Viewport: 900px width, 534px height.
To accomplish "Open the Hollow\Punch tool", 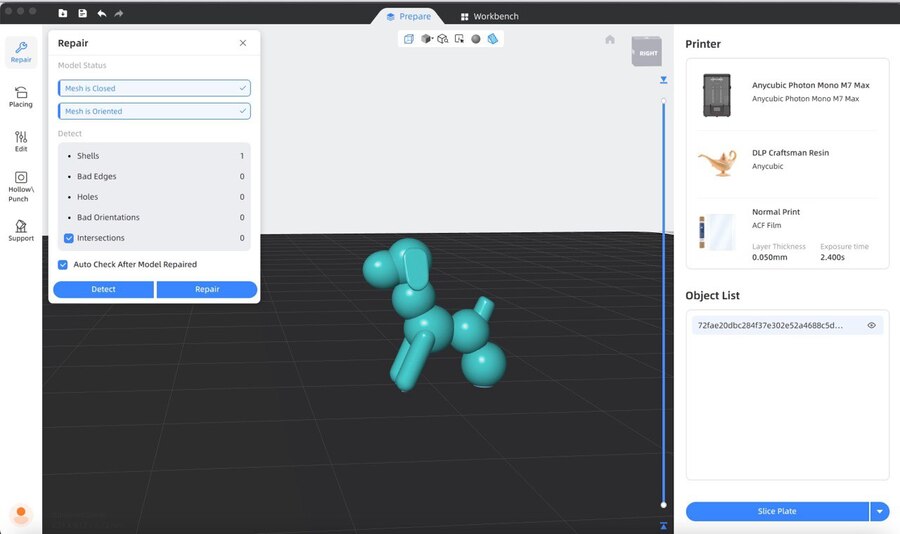I will (21, 185).
